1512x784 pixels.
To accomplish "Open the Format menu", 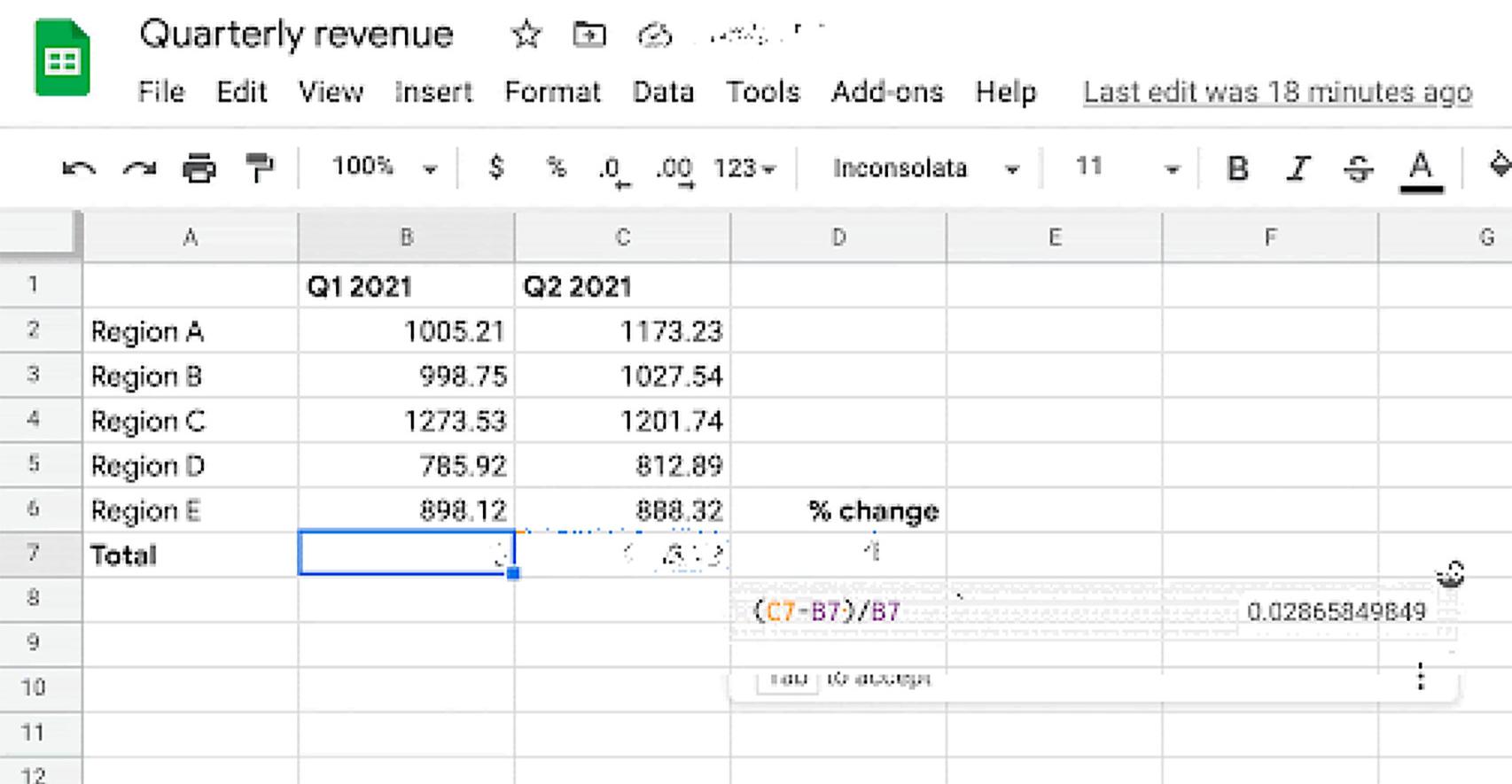I will pyautogui.click(x=552, y=92).
